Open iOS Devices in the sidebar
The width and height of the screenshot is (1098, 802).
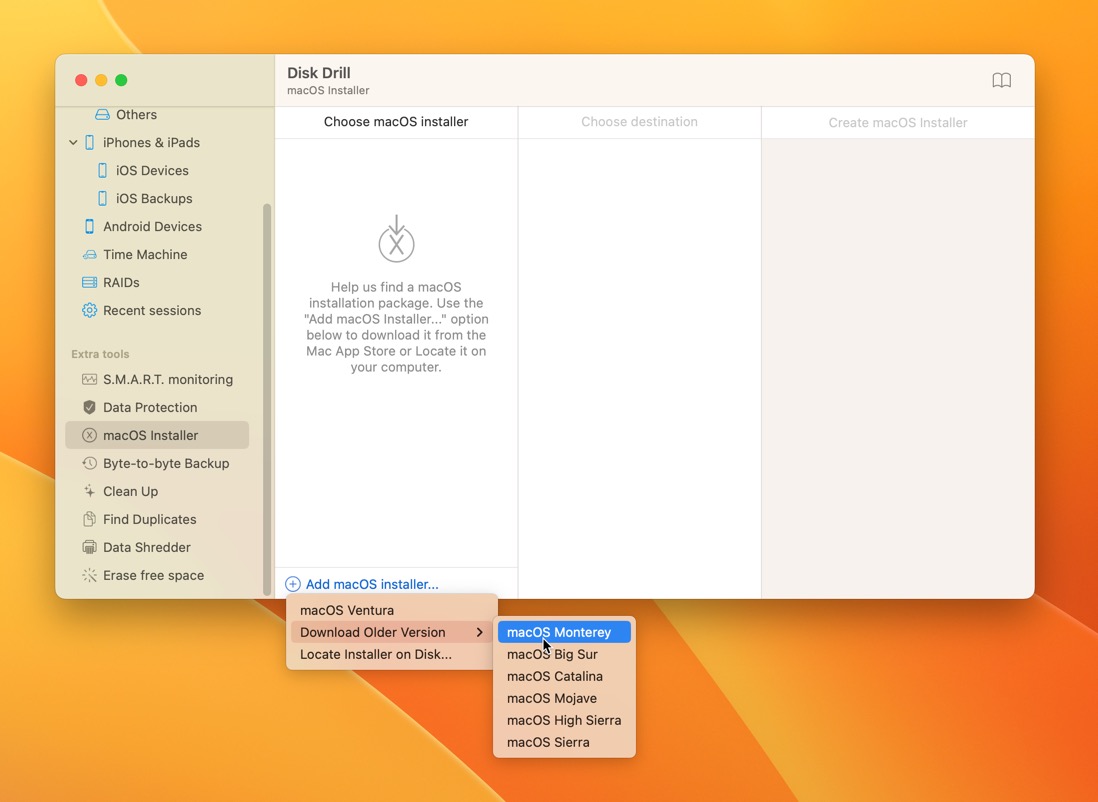[157, 170]
